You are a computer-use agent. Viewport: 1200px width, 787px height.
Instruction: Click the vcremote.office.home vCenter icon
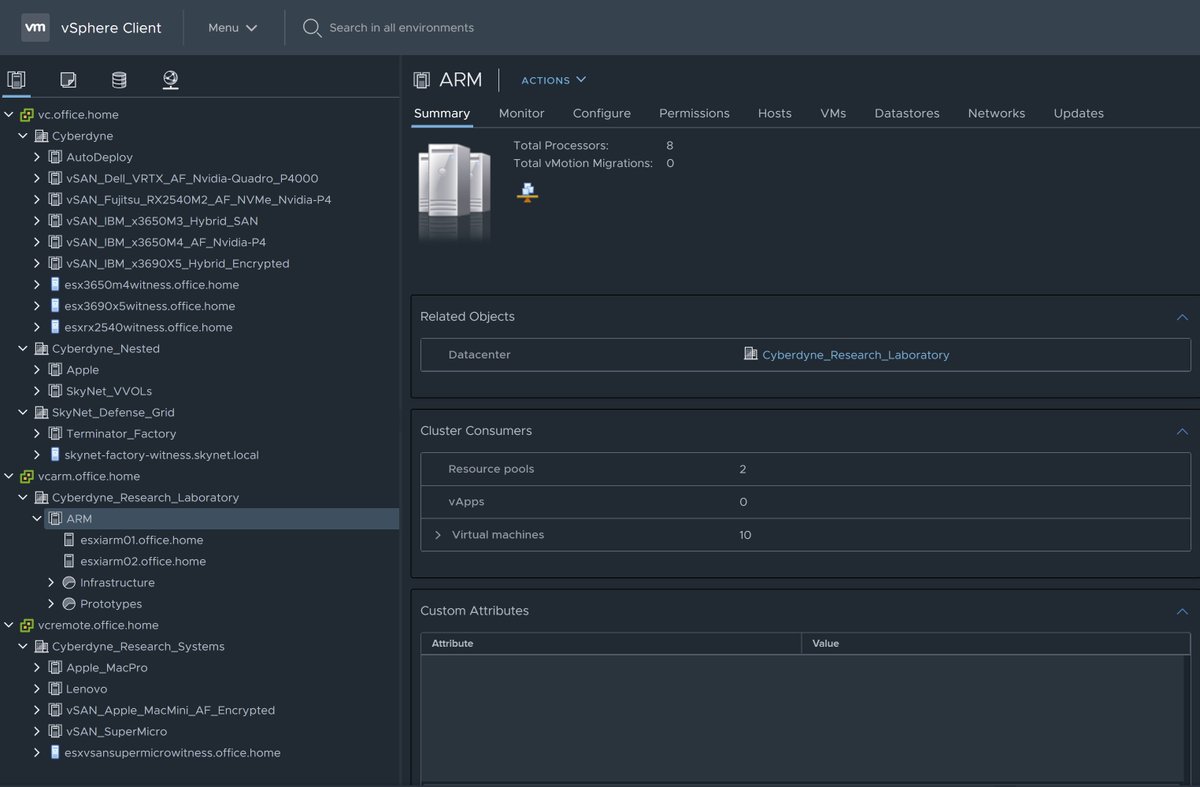click(x=27, y=626)
